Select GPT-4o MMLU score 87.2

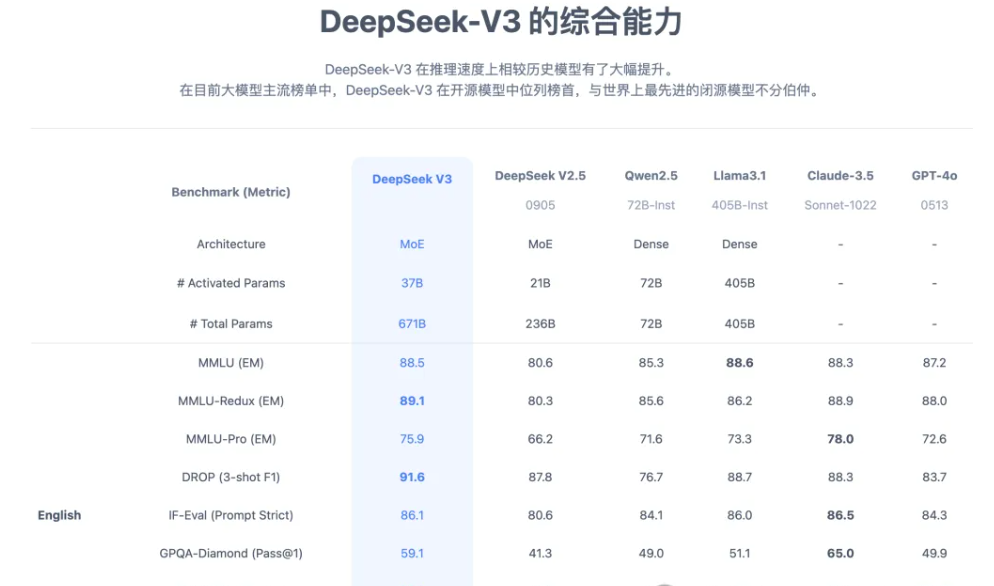tap(934, 363)
